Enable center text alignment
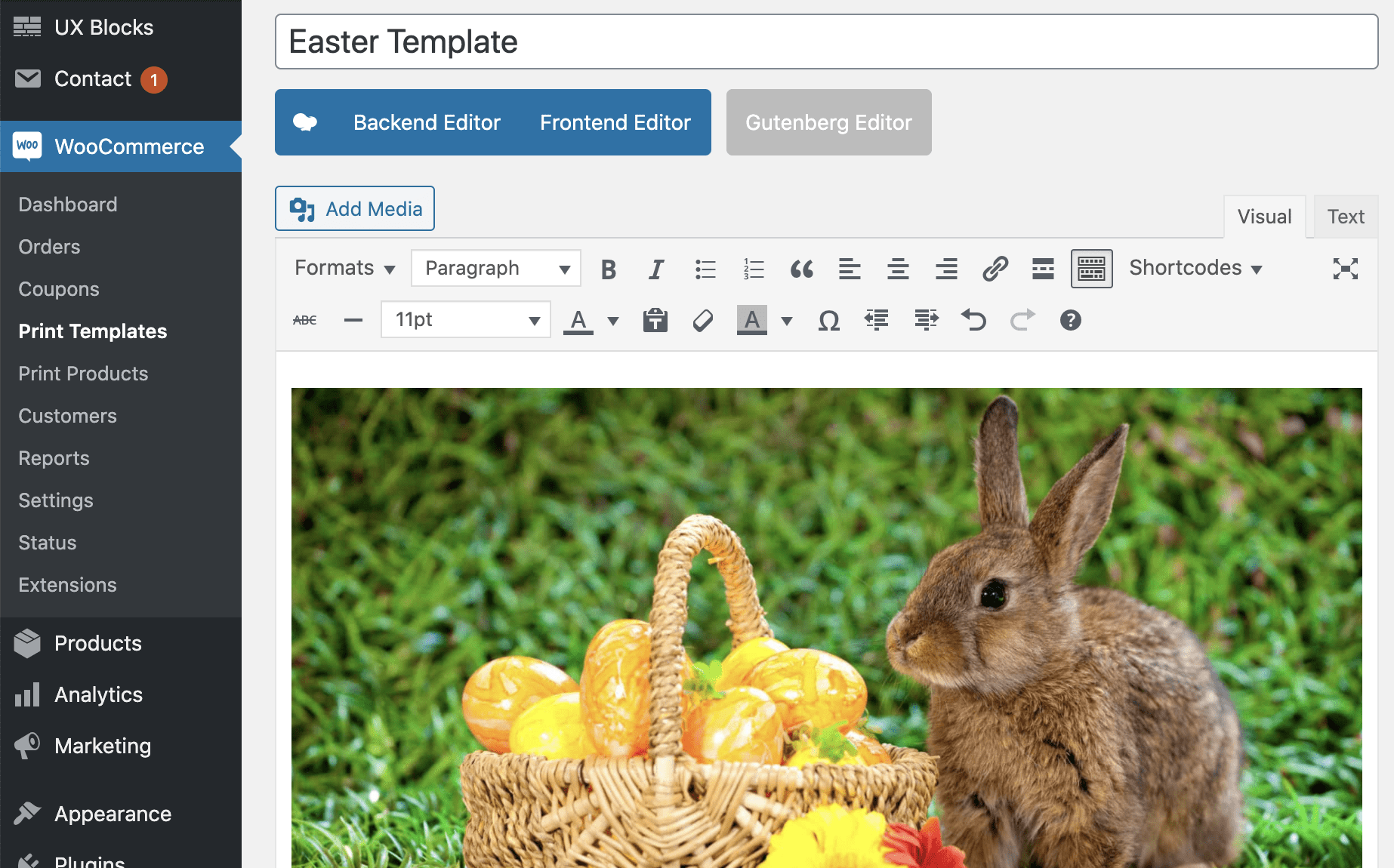The image size is (1394, 868). pyautogui.click(x=898, y=268)
